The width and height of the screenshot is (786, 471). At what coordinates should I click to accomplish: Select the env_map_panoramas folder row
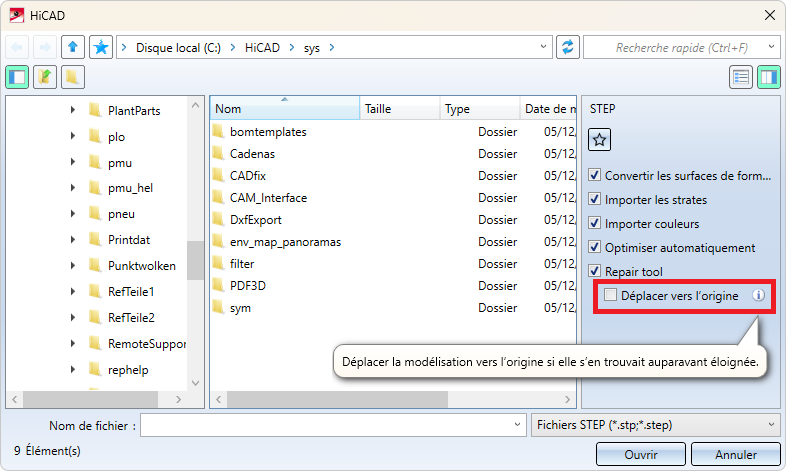click(x=393, y=242)
